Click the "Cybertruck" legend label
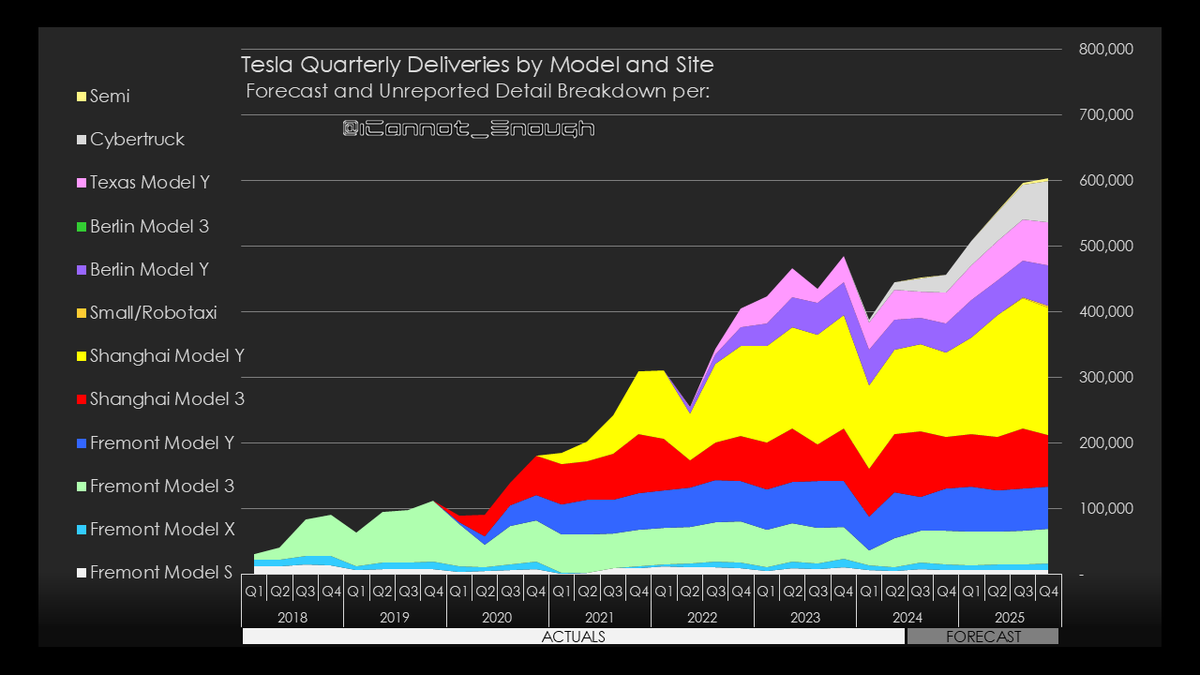The height and width of the screenshot is (675, 1200). (137, 140)
